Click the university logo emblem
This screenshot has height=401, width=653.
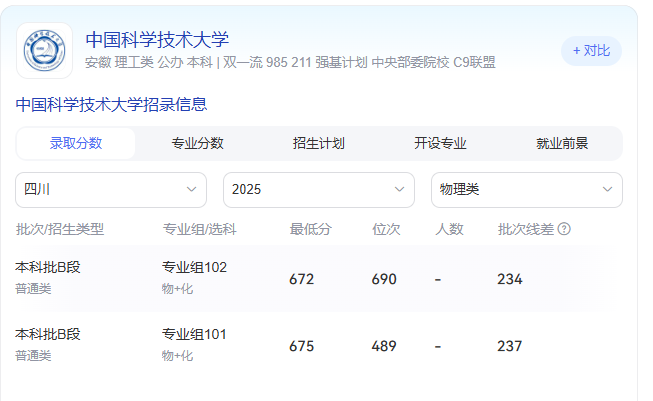click(45, 50)
